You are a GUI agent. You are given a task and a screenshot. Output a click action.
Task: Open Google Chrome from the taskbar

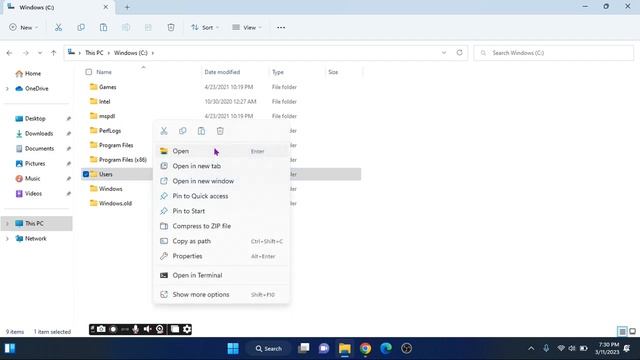[x=365, y=349]
